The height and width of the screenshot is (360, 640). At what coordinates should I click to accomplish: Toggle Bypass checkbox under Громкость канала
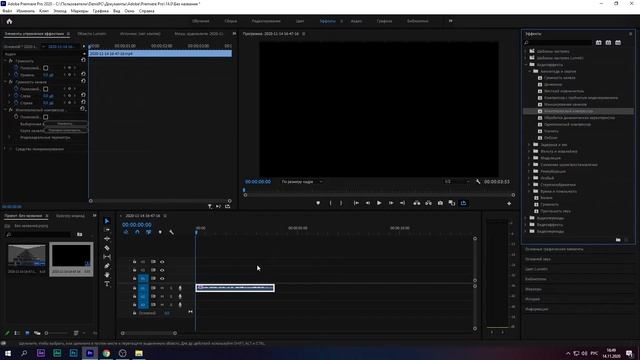46,89
